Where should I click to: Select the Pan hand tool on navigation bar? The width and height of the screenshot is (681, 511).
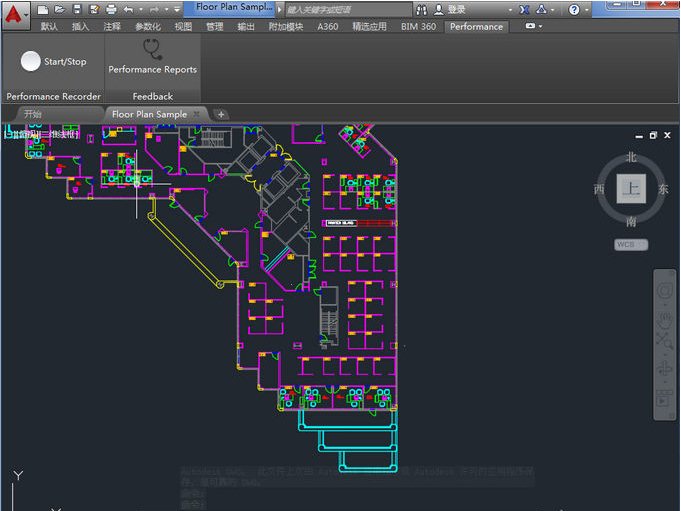[x=664, y=320]
